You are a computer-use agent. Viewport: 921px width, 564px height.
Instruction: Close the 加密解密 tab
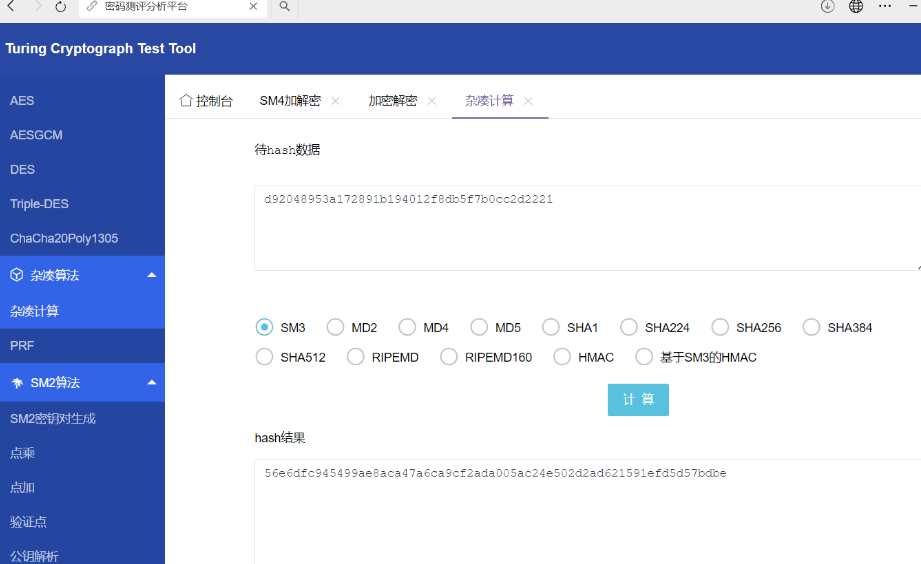432,101
